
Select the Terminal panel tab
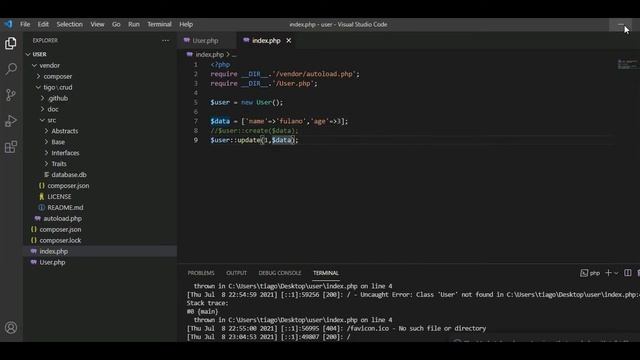pos(326,273)
